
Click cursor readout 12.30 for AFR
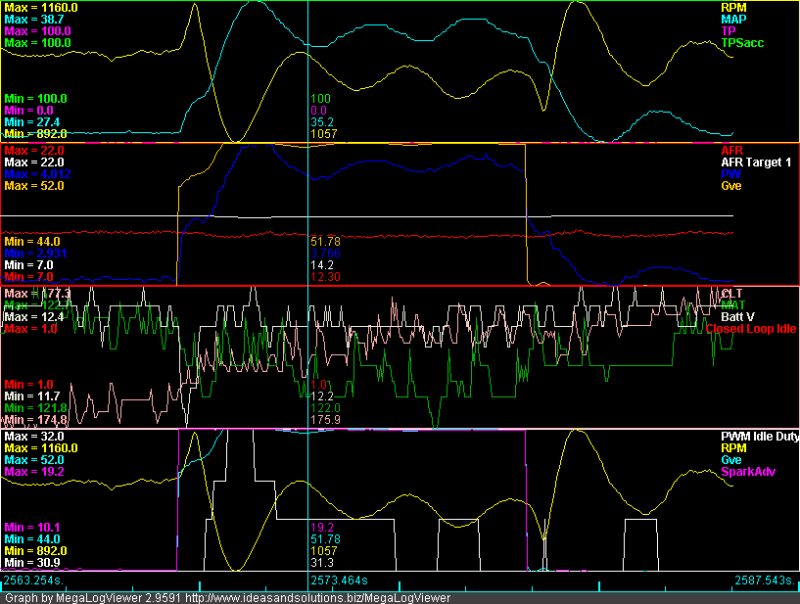point(326,276)
